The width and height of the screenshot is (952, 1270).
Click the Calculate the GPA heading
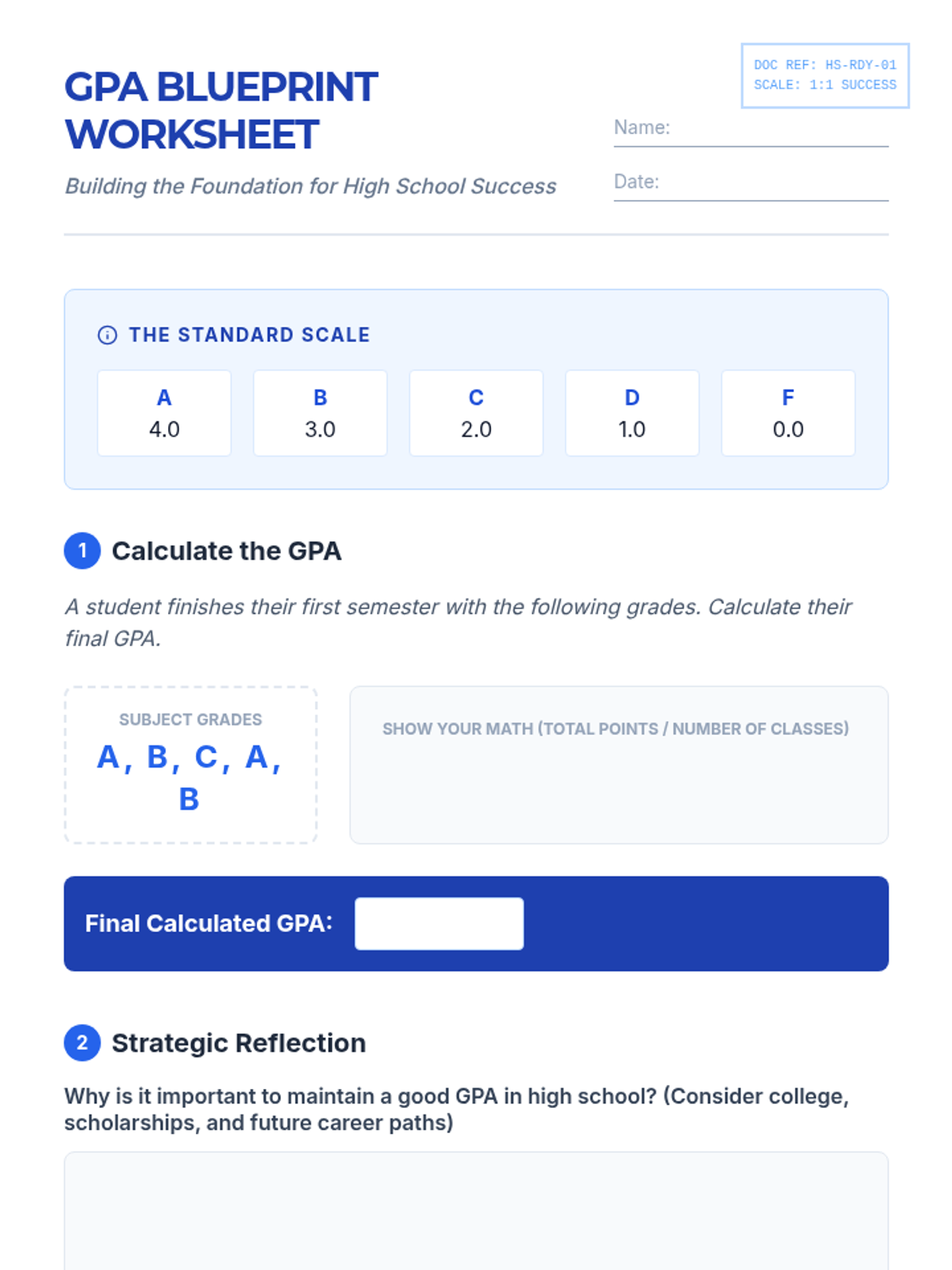coord(226,551)
